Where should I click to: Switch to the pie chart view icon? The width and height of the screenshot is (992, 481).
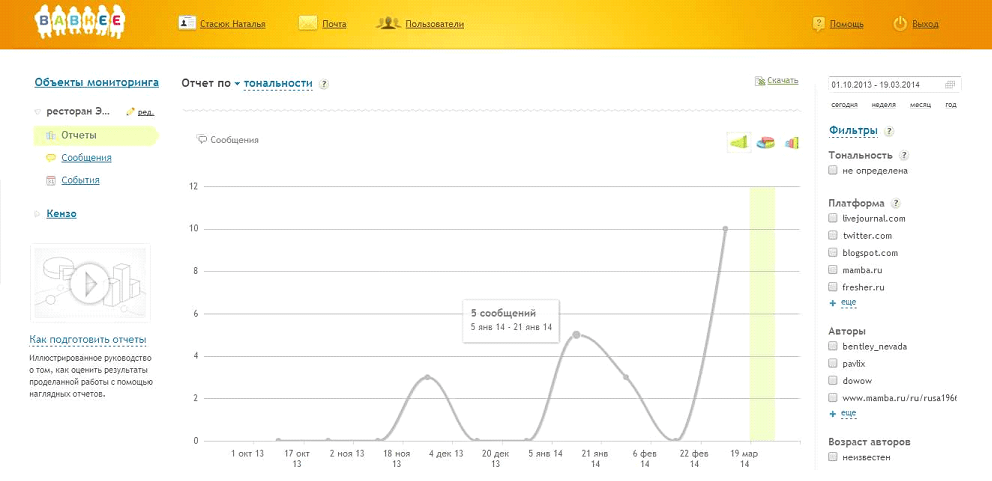tap(765, 143)
